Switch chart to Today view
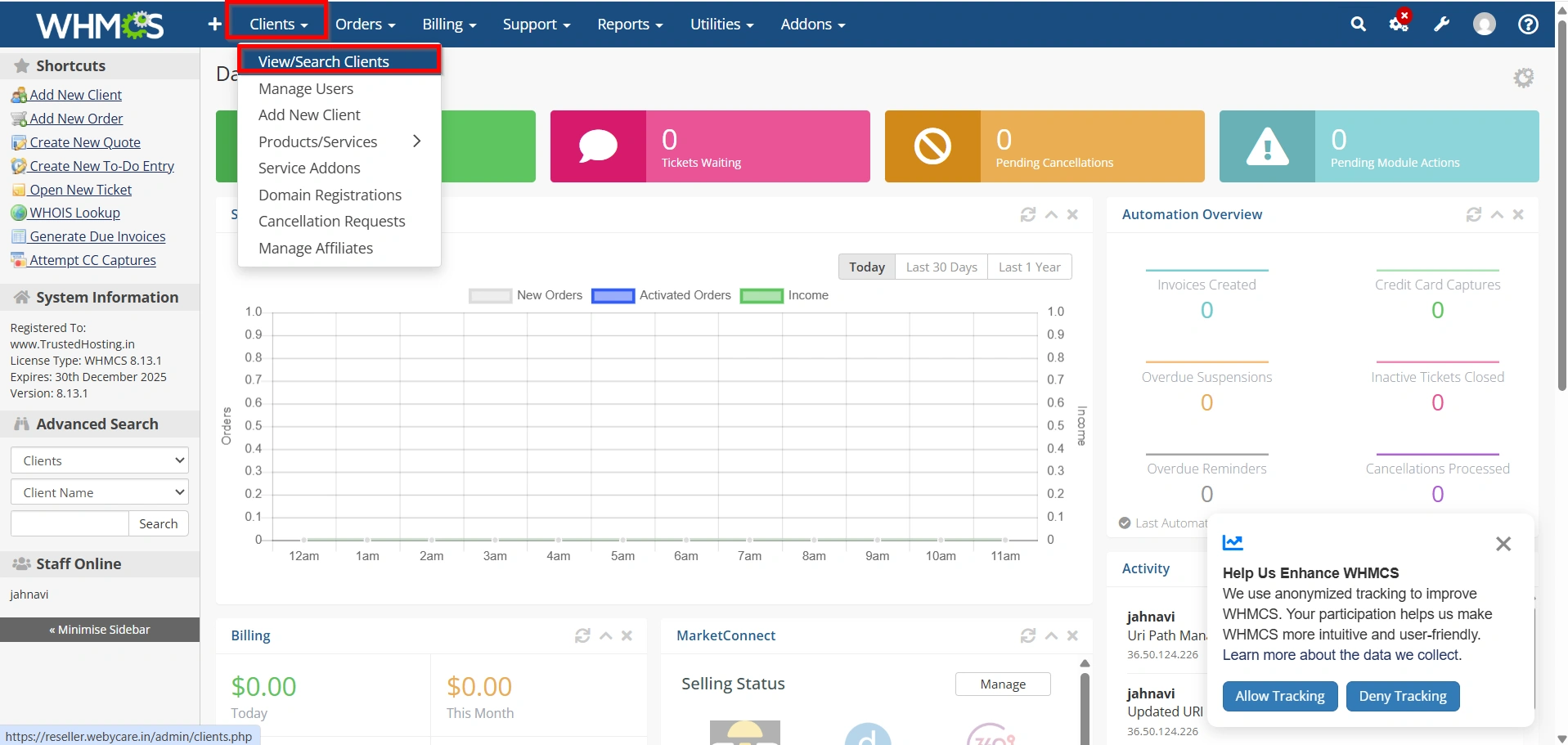 867,267
